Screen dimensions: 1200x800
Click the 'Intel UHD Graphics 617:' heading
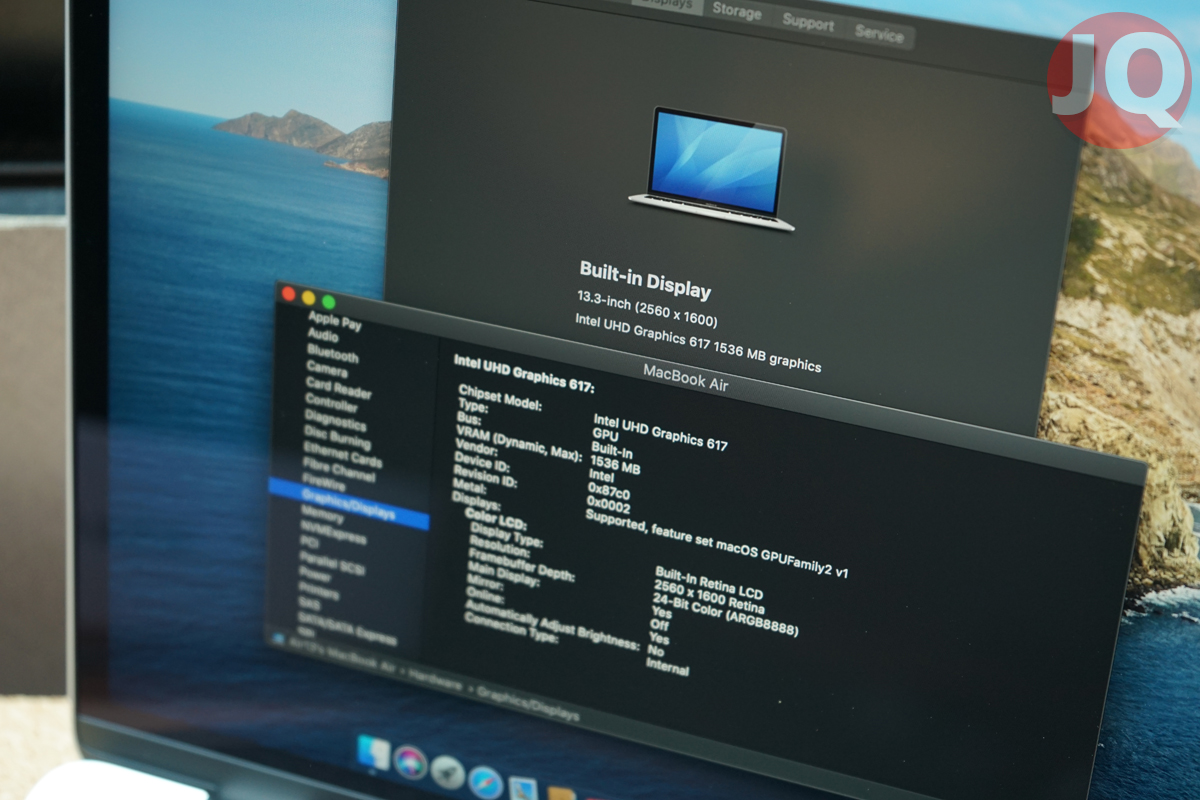[x=524, y=373]
